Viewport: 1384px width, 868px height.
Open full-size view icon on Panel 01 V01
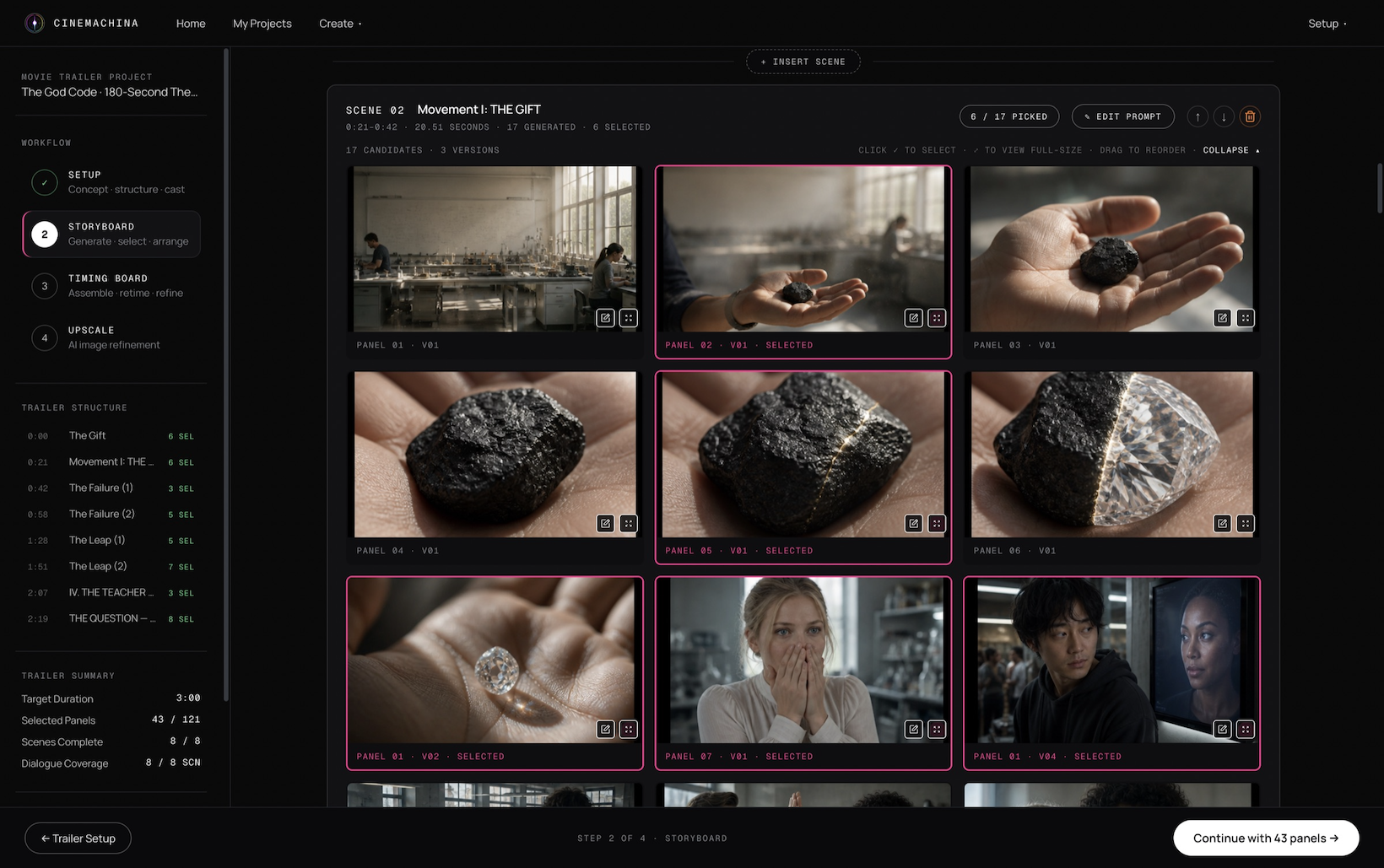(629, 318)
